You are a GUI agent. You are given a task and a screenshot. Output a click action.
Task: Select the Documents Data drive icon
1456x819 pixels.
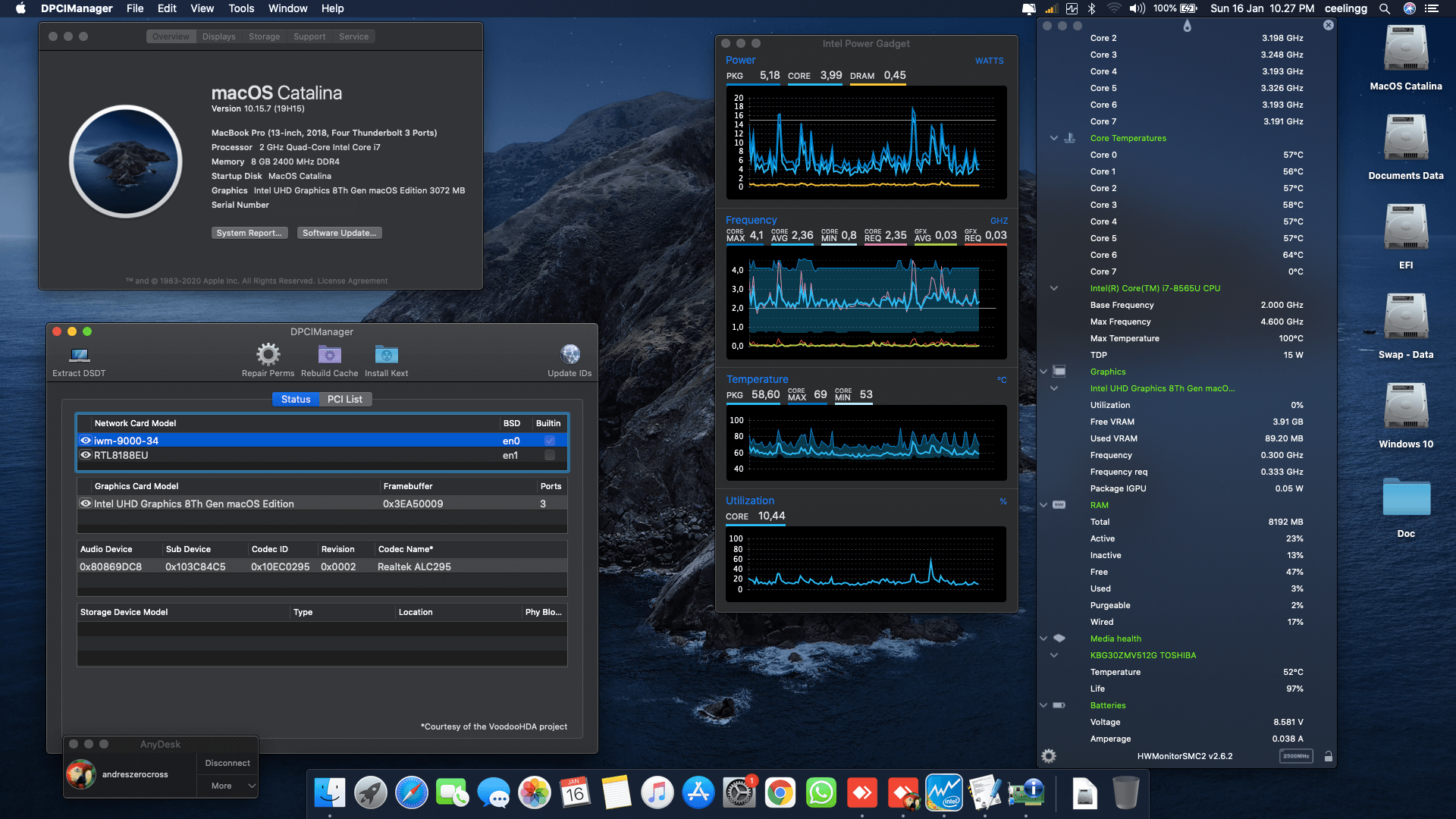(1406, 138)
